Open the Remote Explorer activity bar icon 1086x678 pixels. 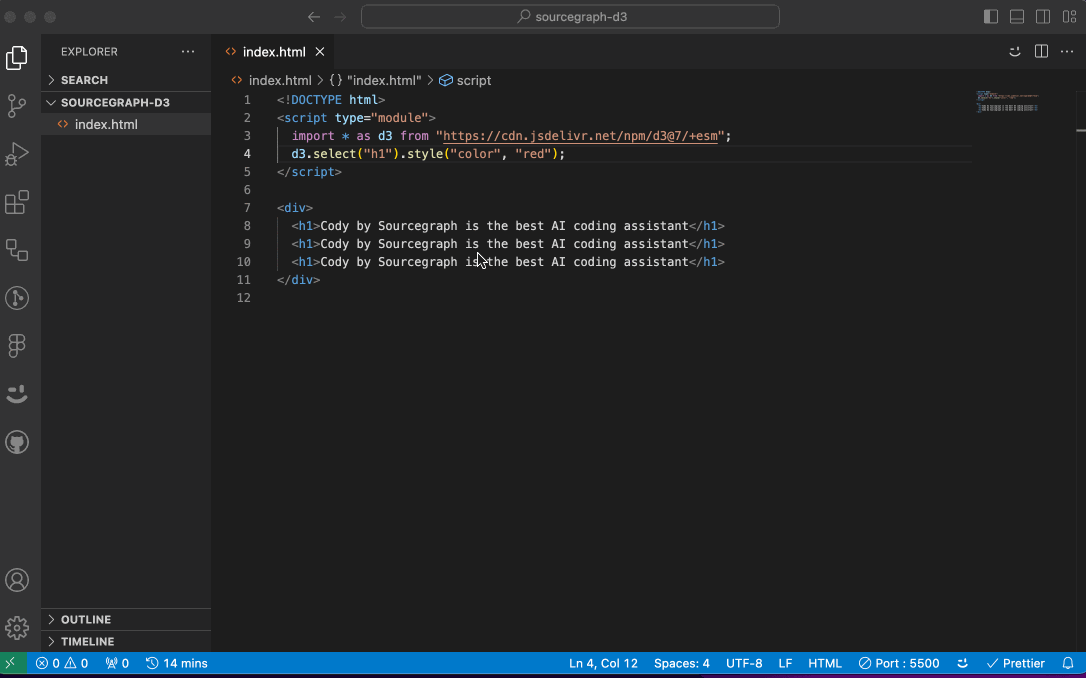pyautogui.click(x=17, y=250)
